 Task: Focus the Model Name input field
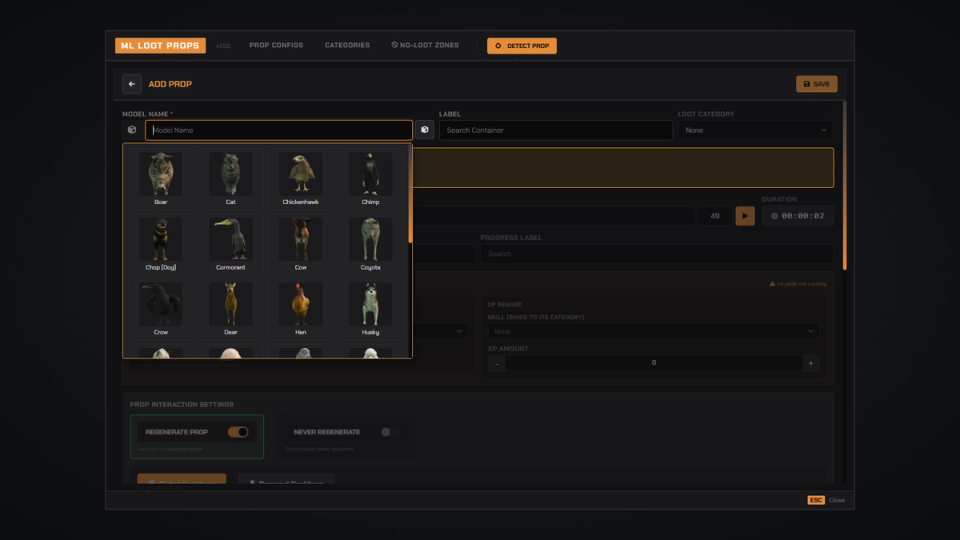point(279,130)
